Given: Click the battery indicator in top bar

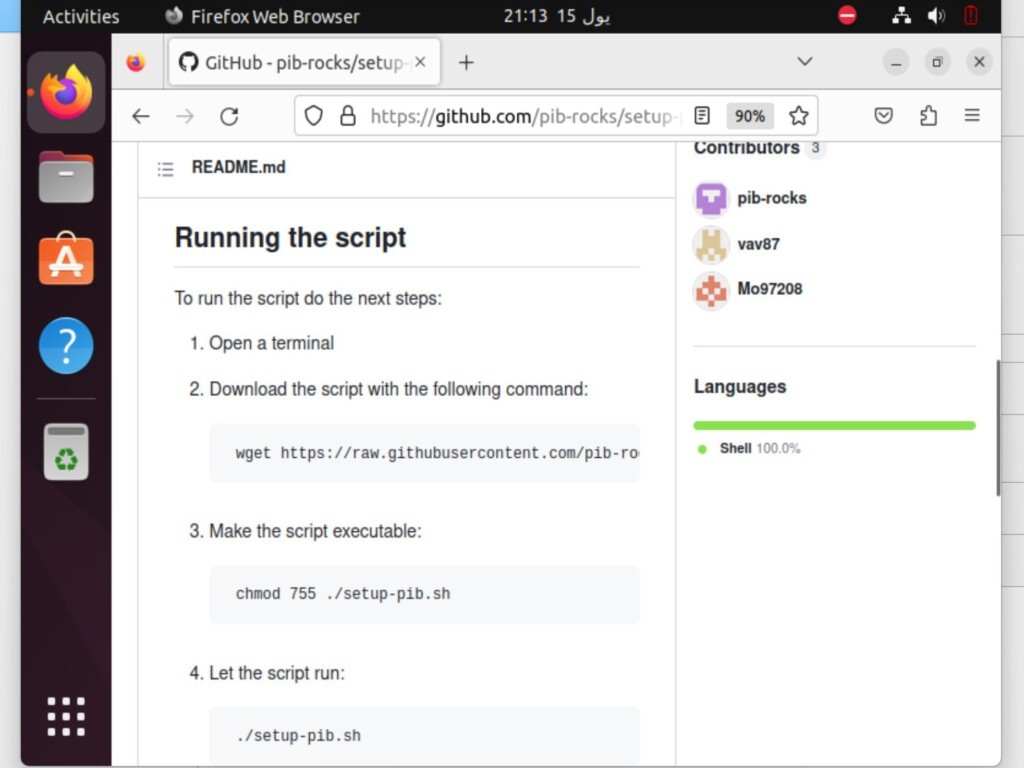Looking at the screenshot, I should (x=971, y=16).
